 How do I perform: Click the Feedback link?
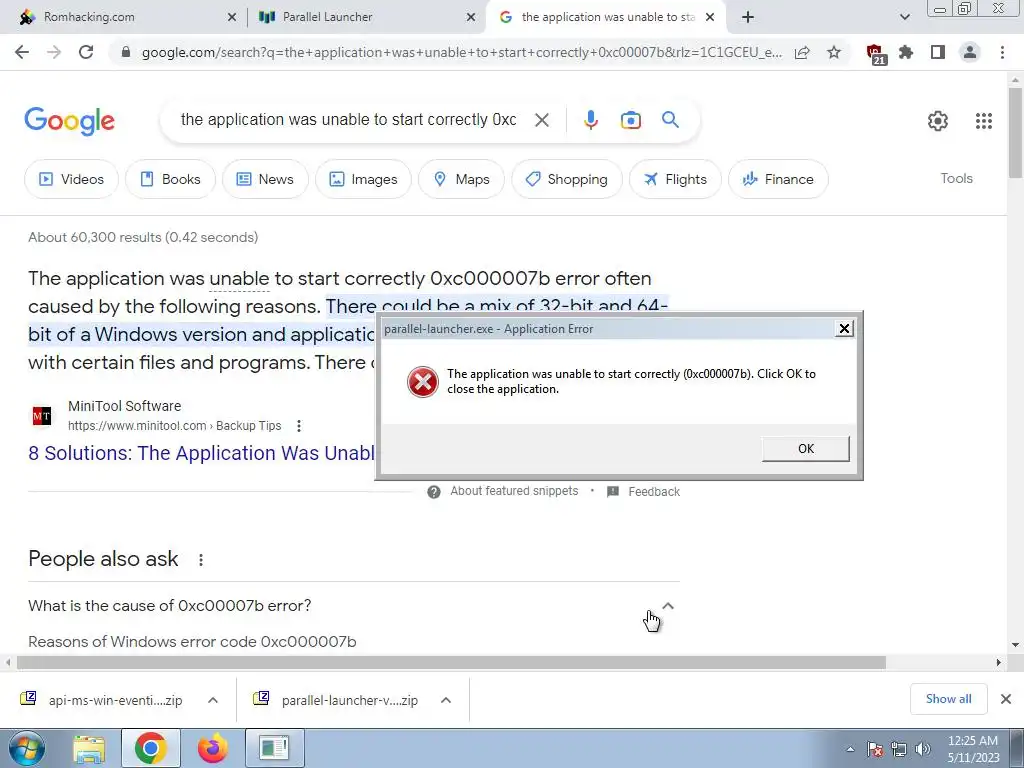pos(654,492)
